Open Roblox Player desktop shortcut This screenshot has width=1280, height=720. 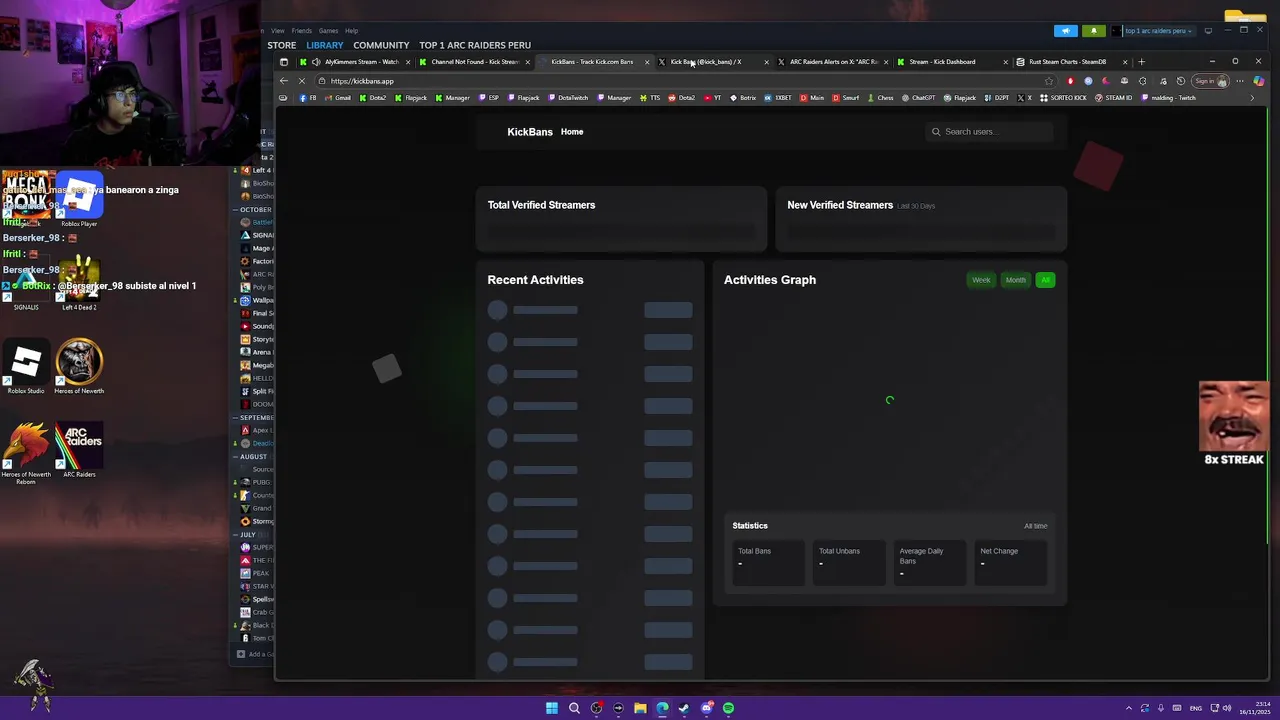click(x=79, y=200)
